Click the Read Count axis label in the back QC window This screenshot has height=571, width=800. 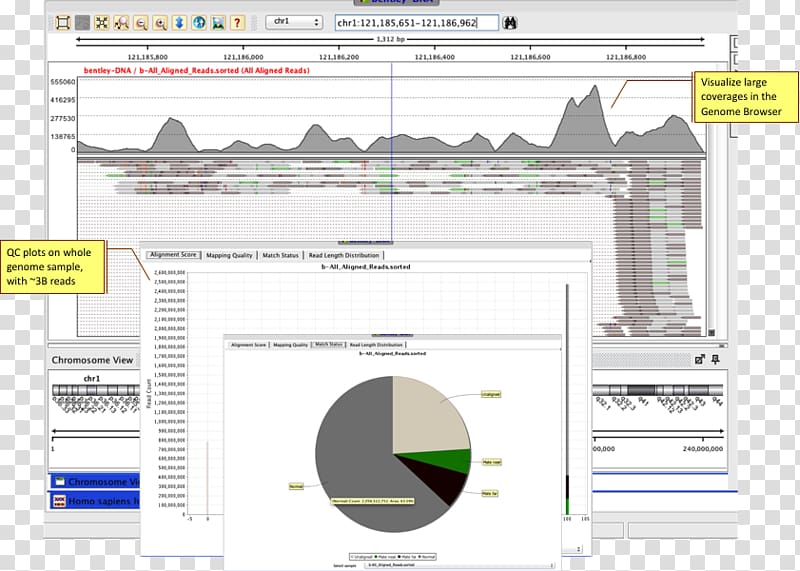point(148,393)
